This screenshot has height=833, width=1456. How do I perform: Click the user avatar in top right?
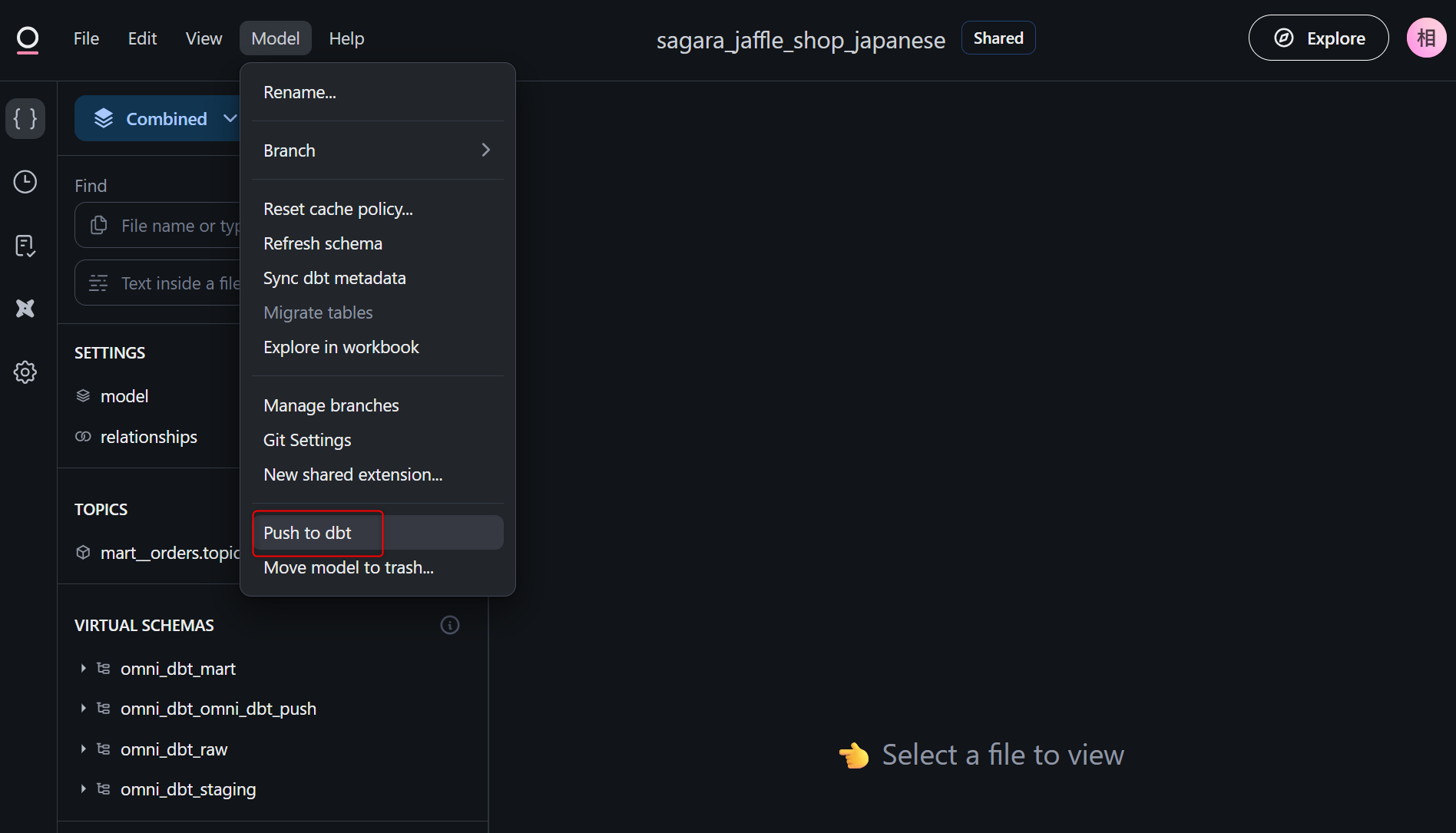coord(1426,38)
